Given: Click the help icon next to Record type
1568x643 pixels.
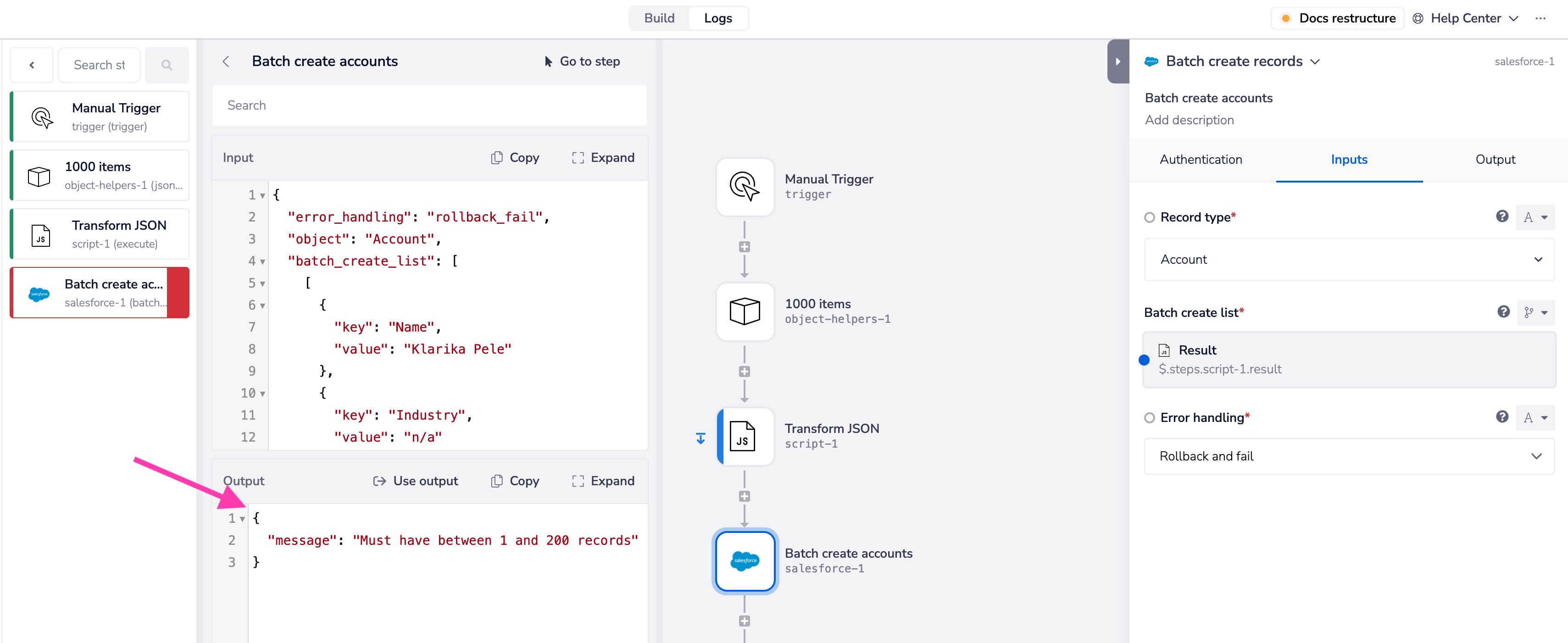Looking at the screenshot, I should coord(1501,216).
